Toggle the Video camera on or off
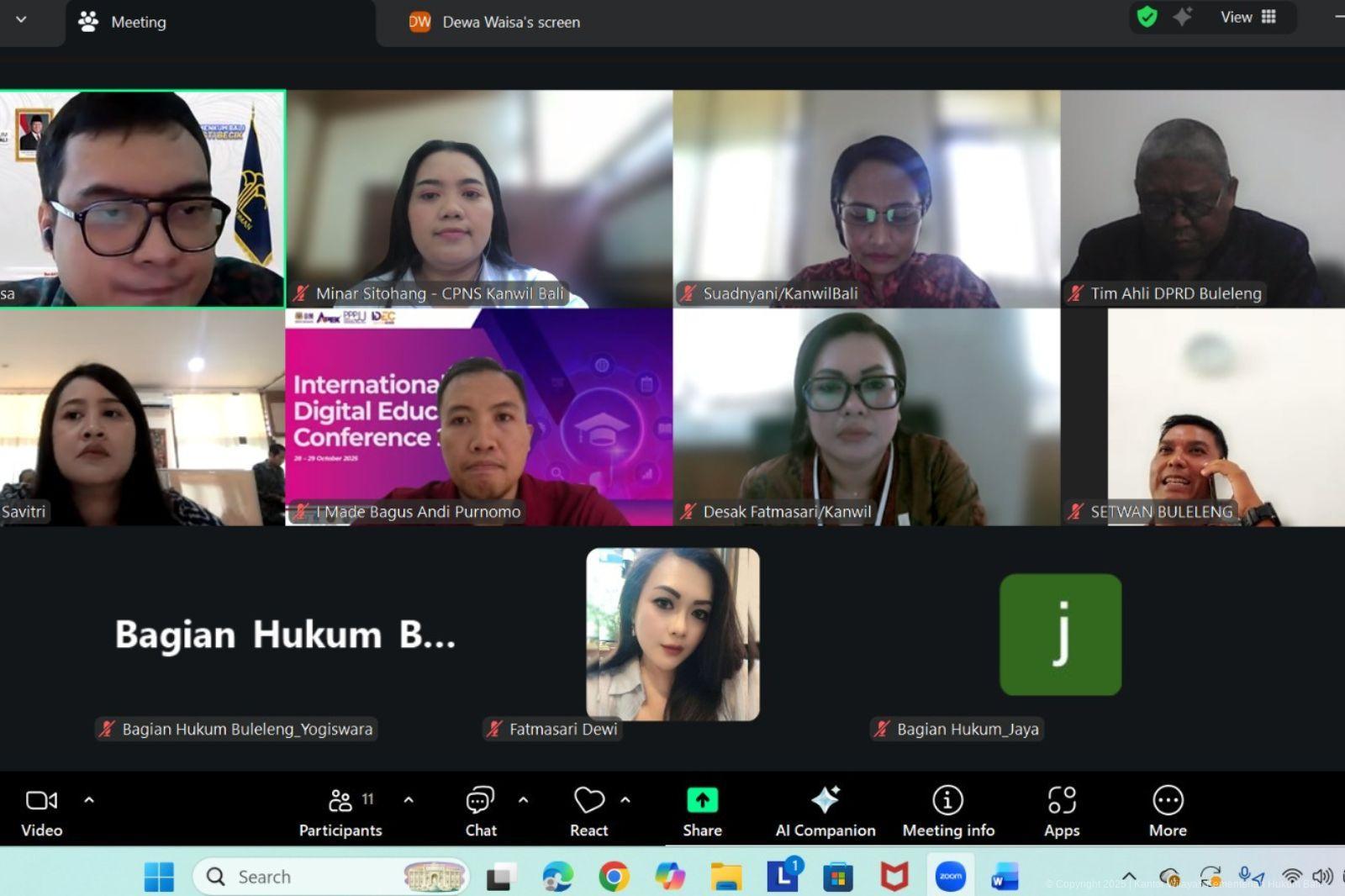The image size is (1345, 896). pos(41,812)
